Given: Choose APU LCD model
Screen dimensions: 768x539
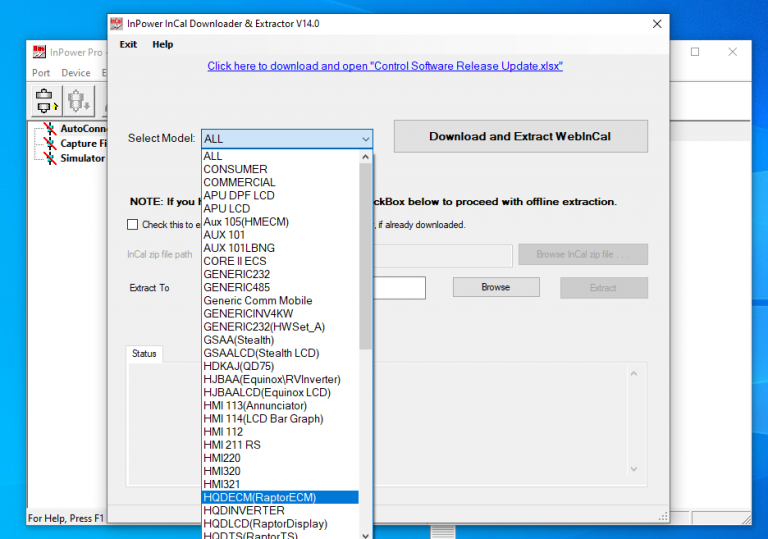Looking at the screenshot, I should [280, 209].
